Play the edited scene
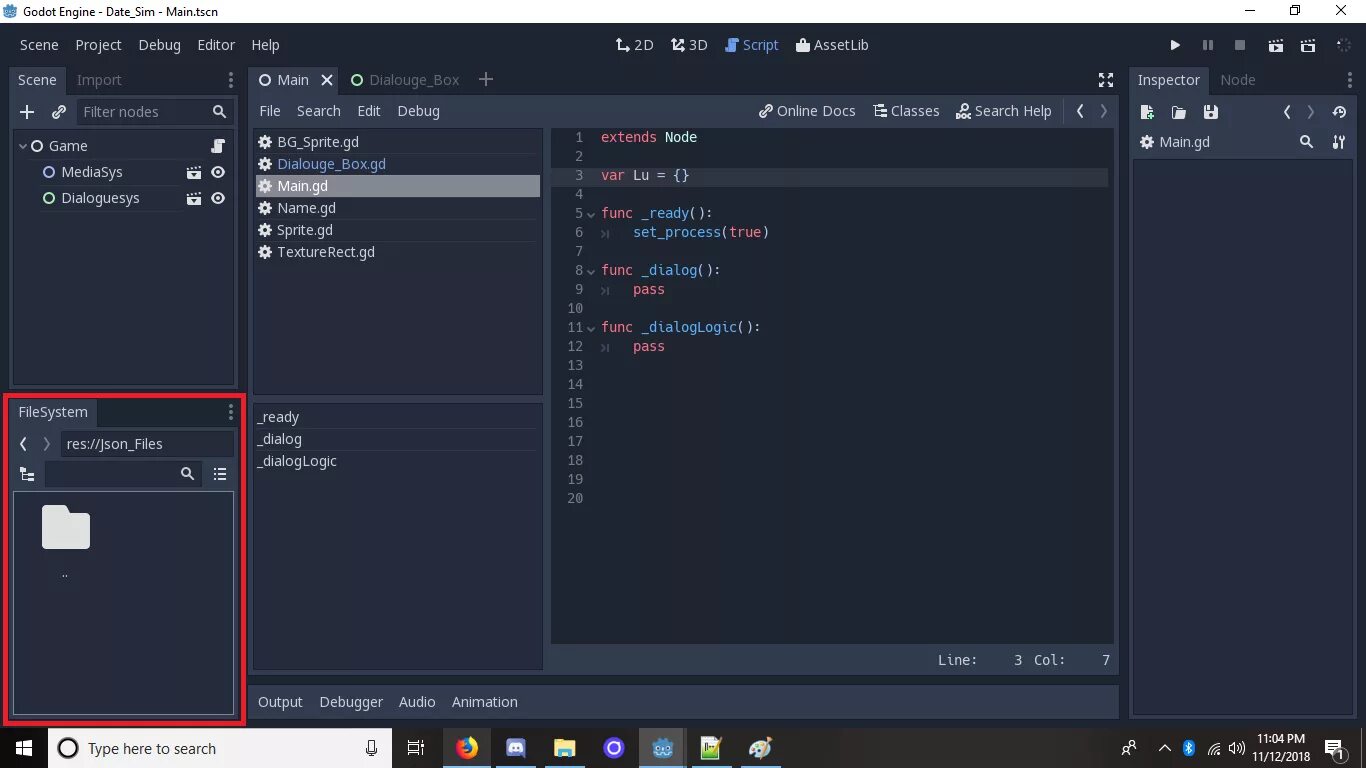The height and width of the screenshot is (768, 1366). pyautogui.click(x=1276, y=45)
